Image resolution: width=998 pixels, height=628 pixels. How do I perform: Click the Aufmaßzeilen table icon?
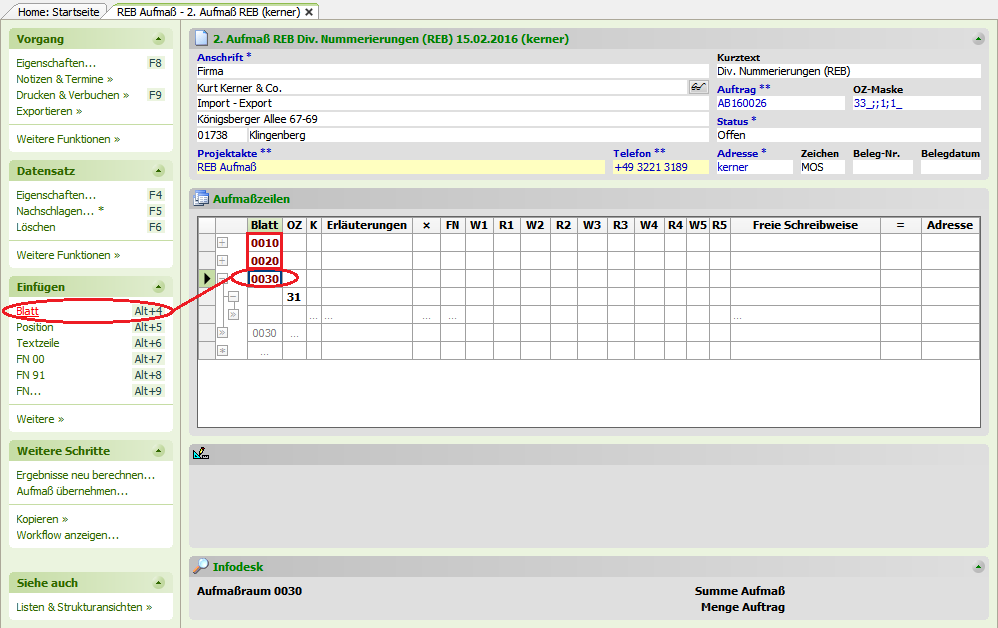tap(201, 198)
